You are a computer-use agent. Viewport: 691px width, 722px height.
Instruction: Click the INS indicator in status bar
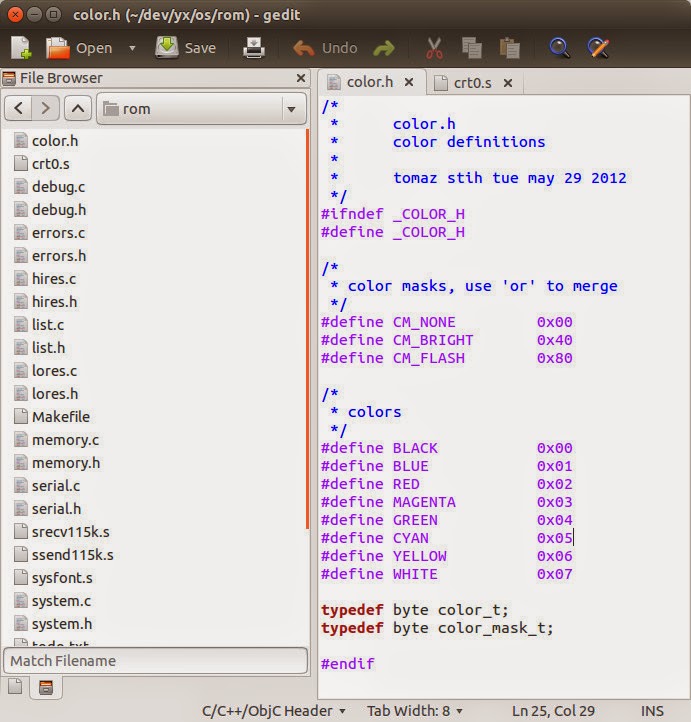coord(652,711)
